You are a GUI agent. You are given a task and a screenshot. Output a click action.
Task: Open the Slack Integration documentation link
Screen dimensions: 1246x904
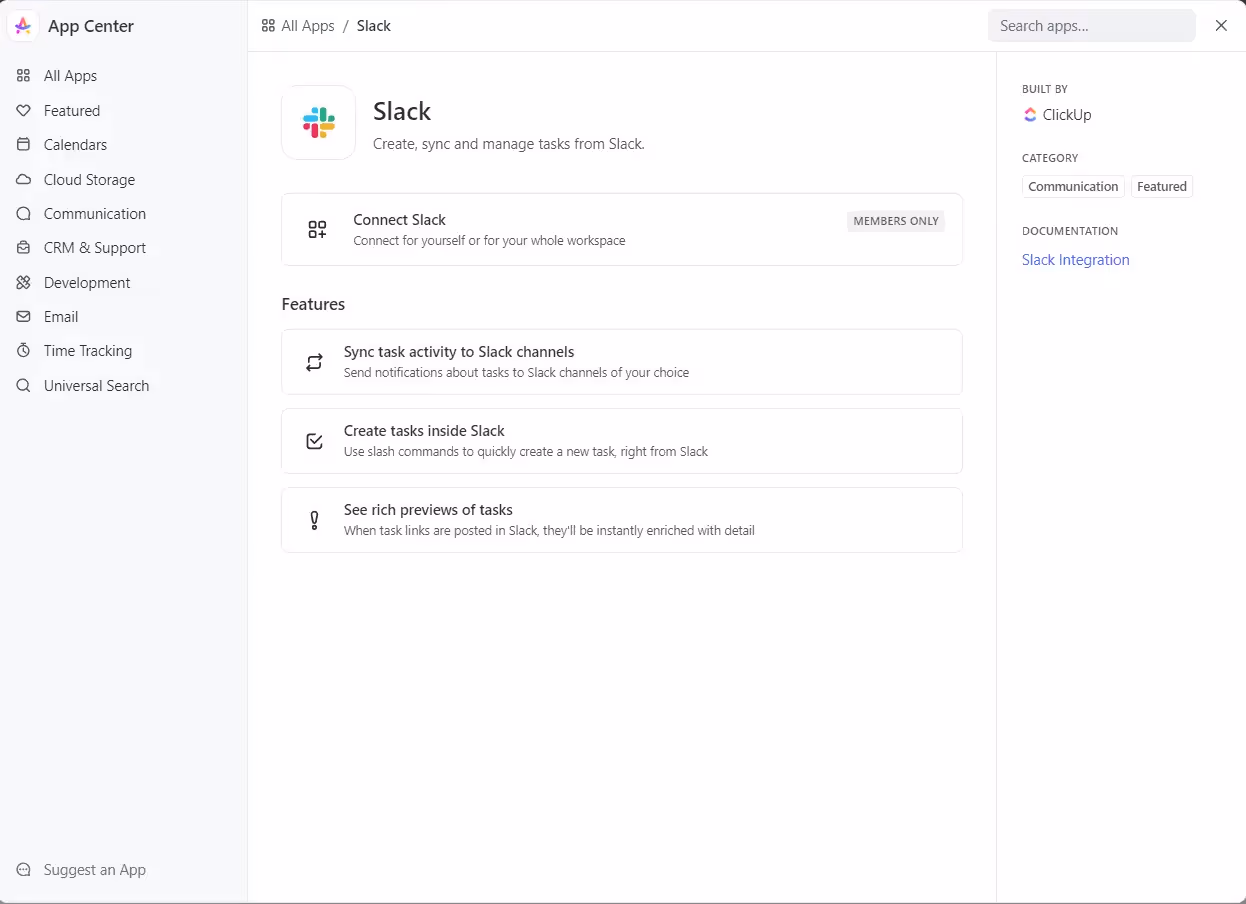pos(1075,259)
